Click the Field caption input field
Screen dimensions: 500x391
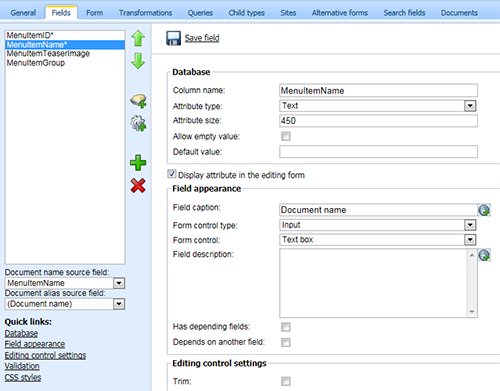click(x=378, y=210)
